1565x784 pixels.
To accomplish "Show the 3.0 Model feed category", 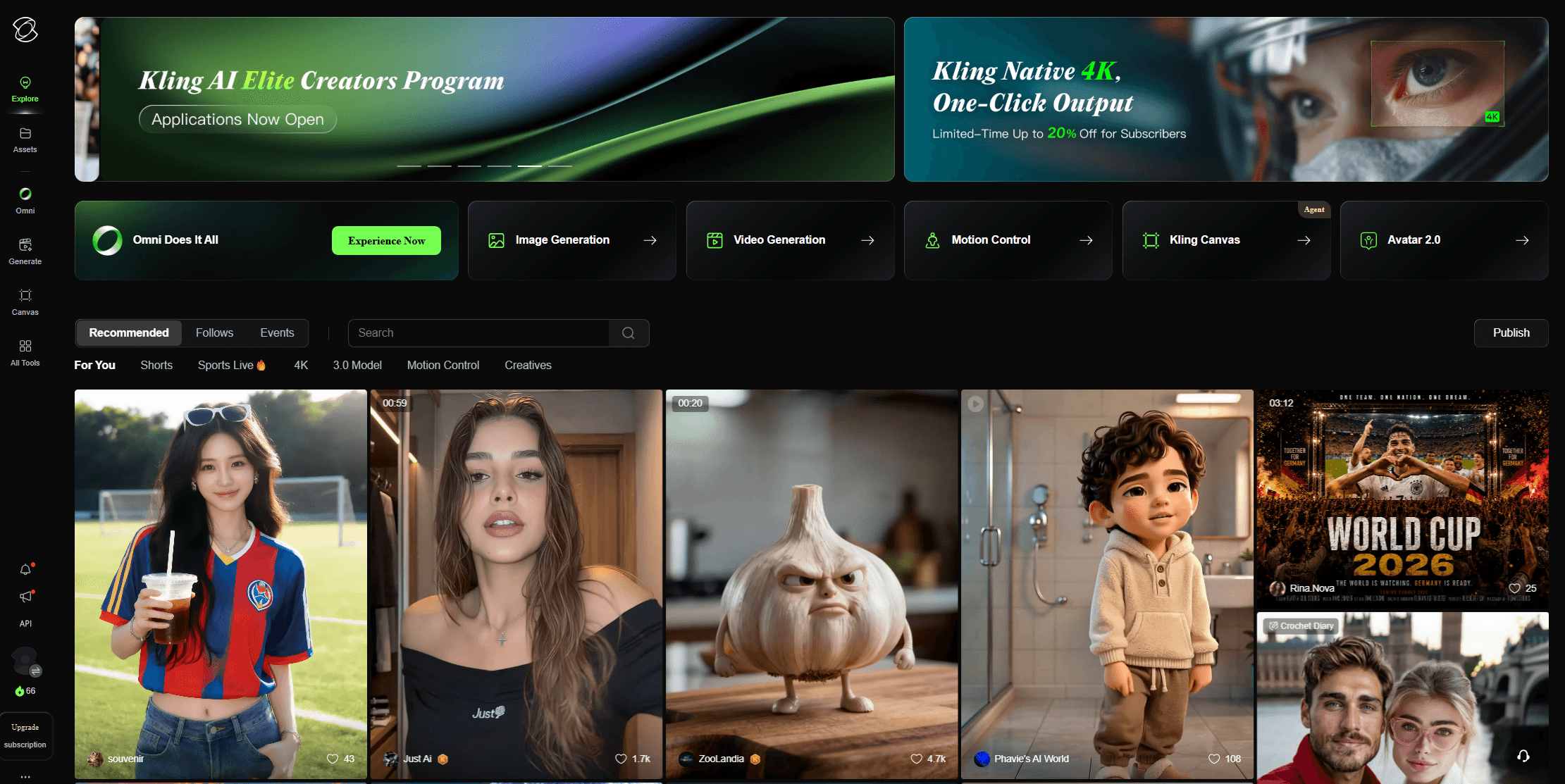I will pyautogui.click(x=357, y=365).
